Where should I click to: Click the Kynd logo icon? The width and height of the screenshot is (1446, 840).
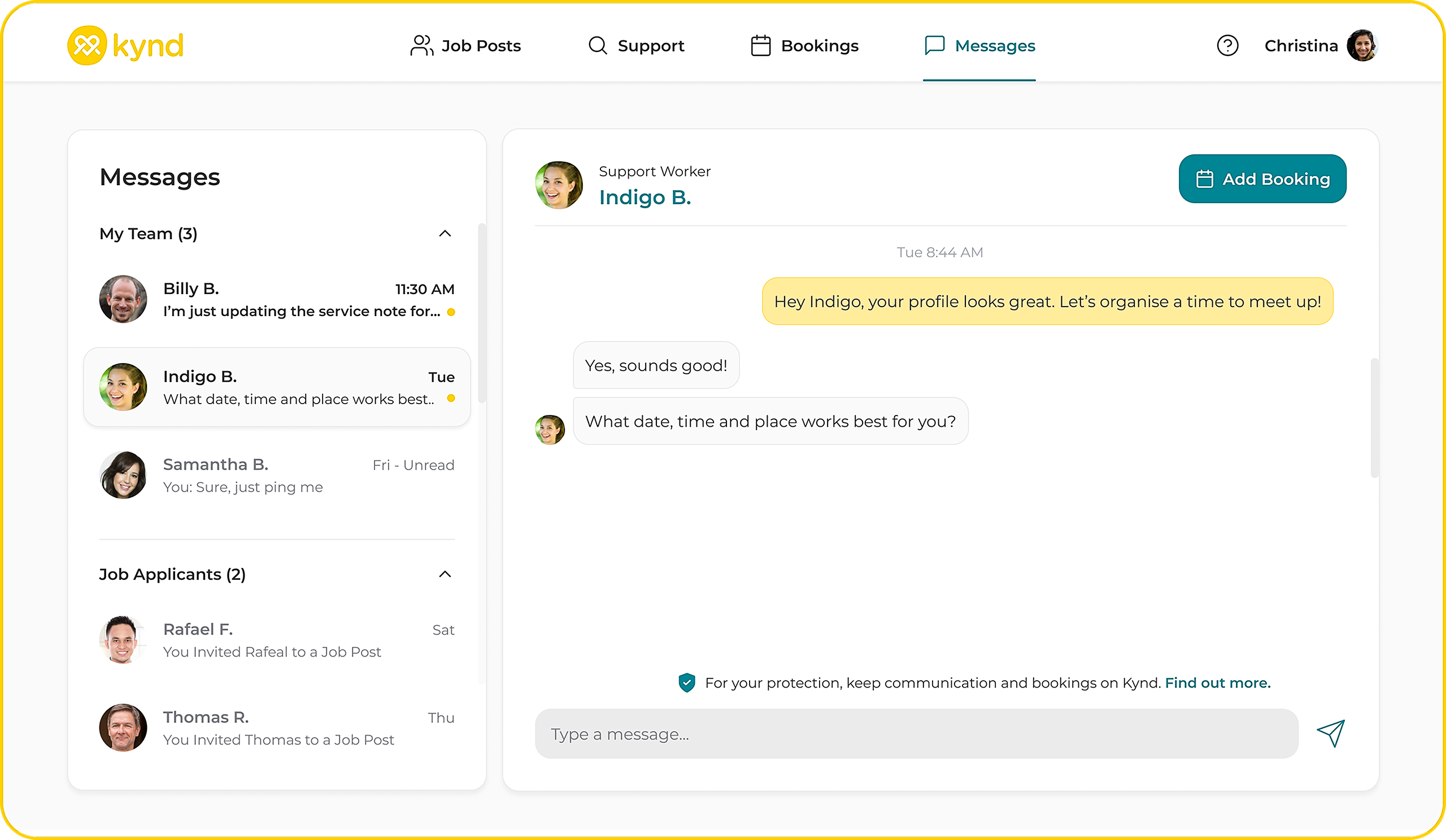[x=87, y=45]
